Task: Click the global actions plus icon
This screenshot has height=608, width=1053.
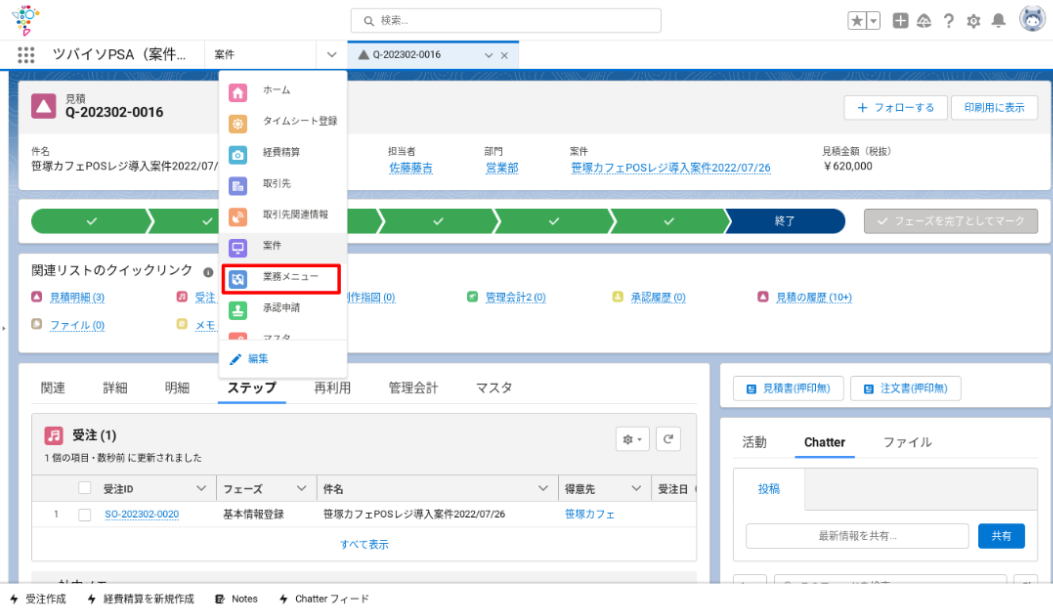Action: pos(900,21)
